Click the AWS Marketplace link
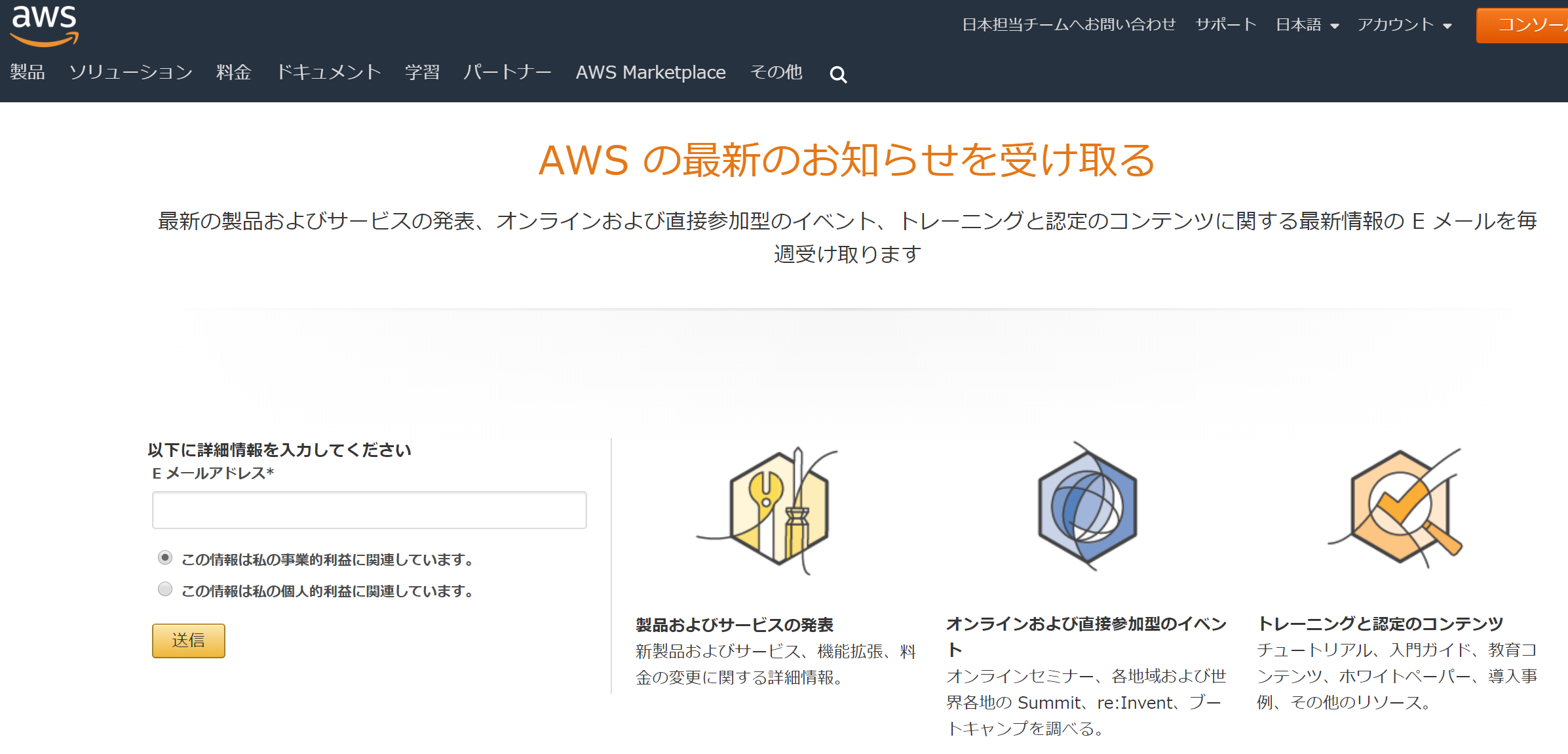This screenshot has height=754, width=1568. 650,72
